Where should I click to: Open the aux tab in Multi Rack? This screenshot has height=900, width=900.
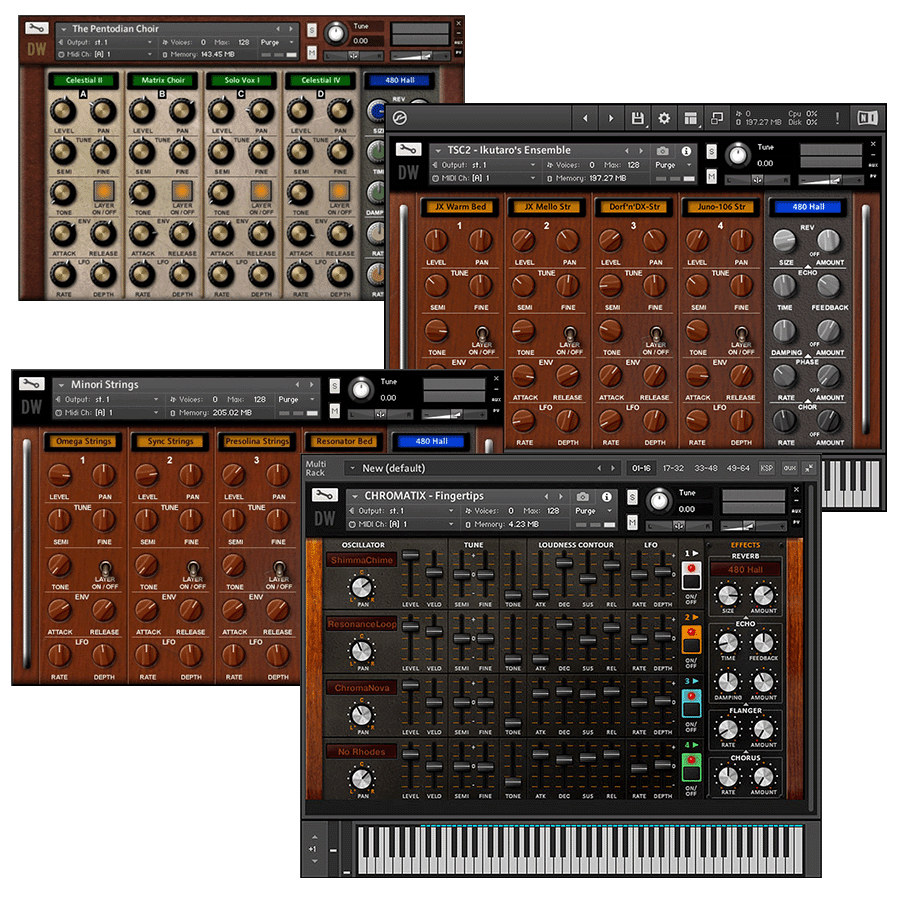pos(790,468)
